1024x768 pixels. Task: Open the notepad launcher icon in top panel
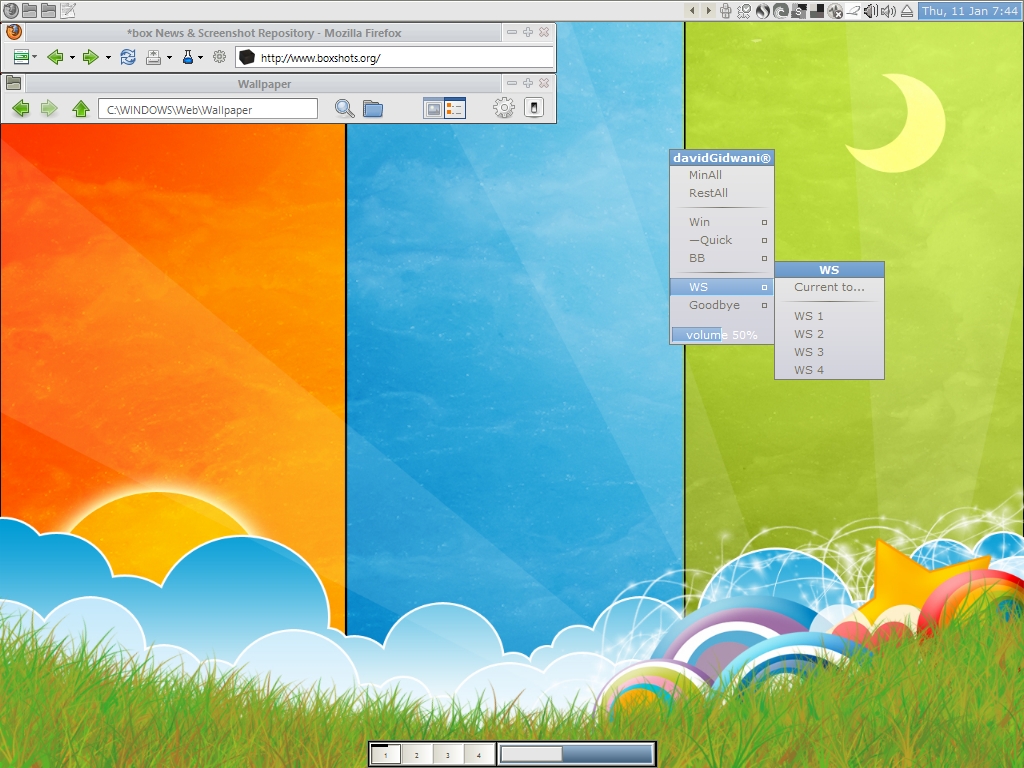pos(68,10)
